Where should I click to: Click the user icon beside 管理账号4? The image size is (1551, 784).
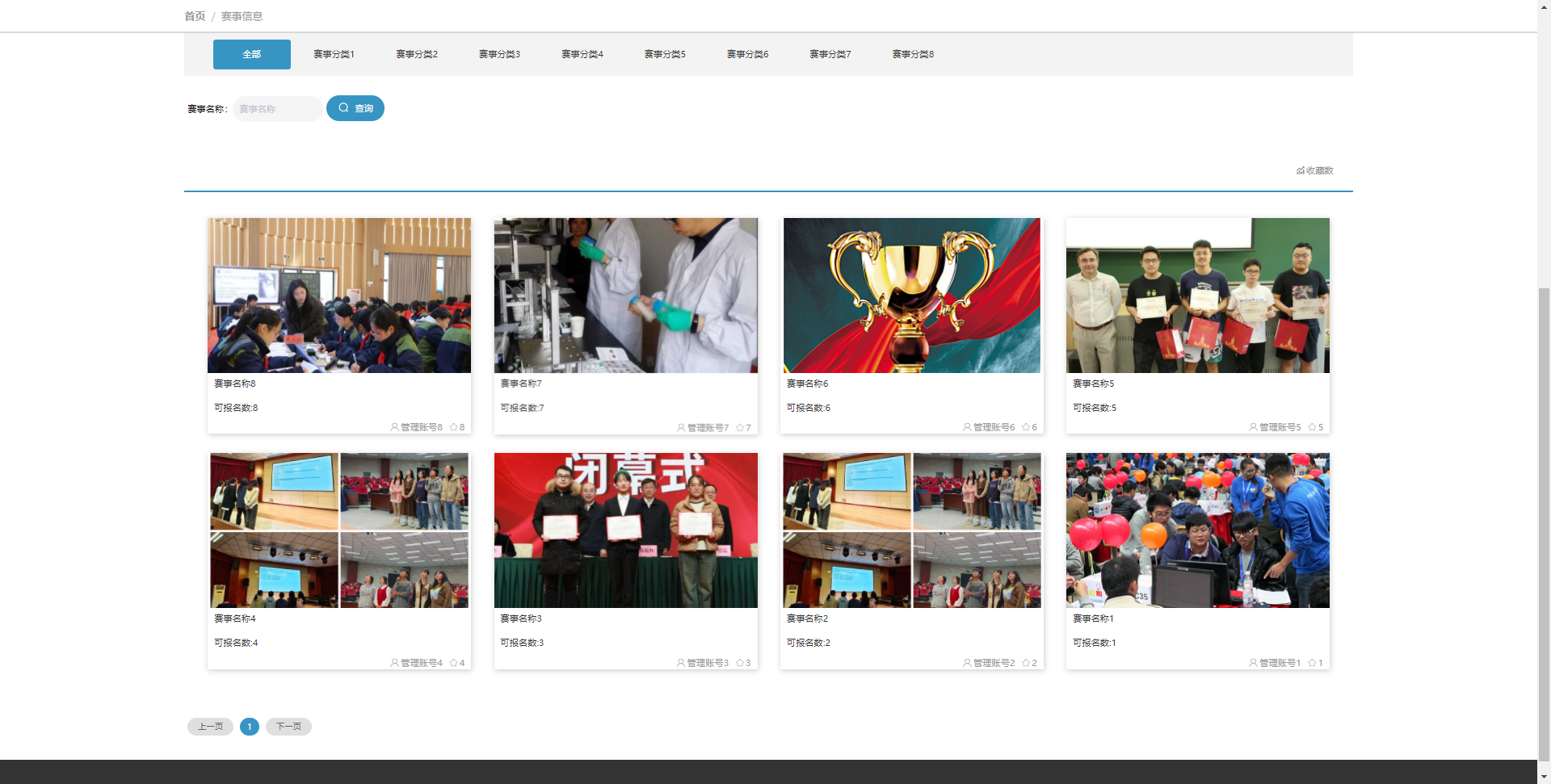click(x=394, y=663)
